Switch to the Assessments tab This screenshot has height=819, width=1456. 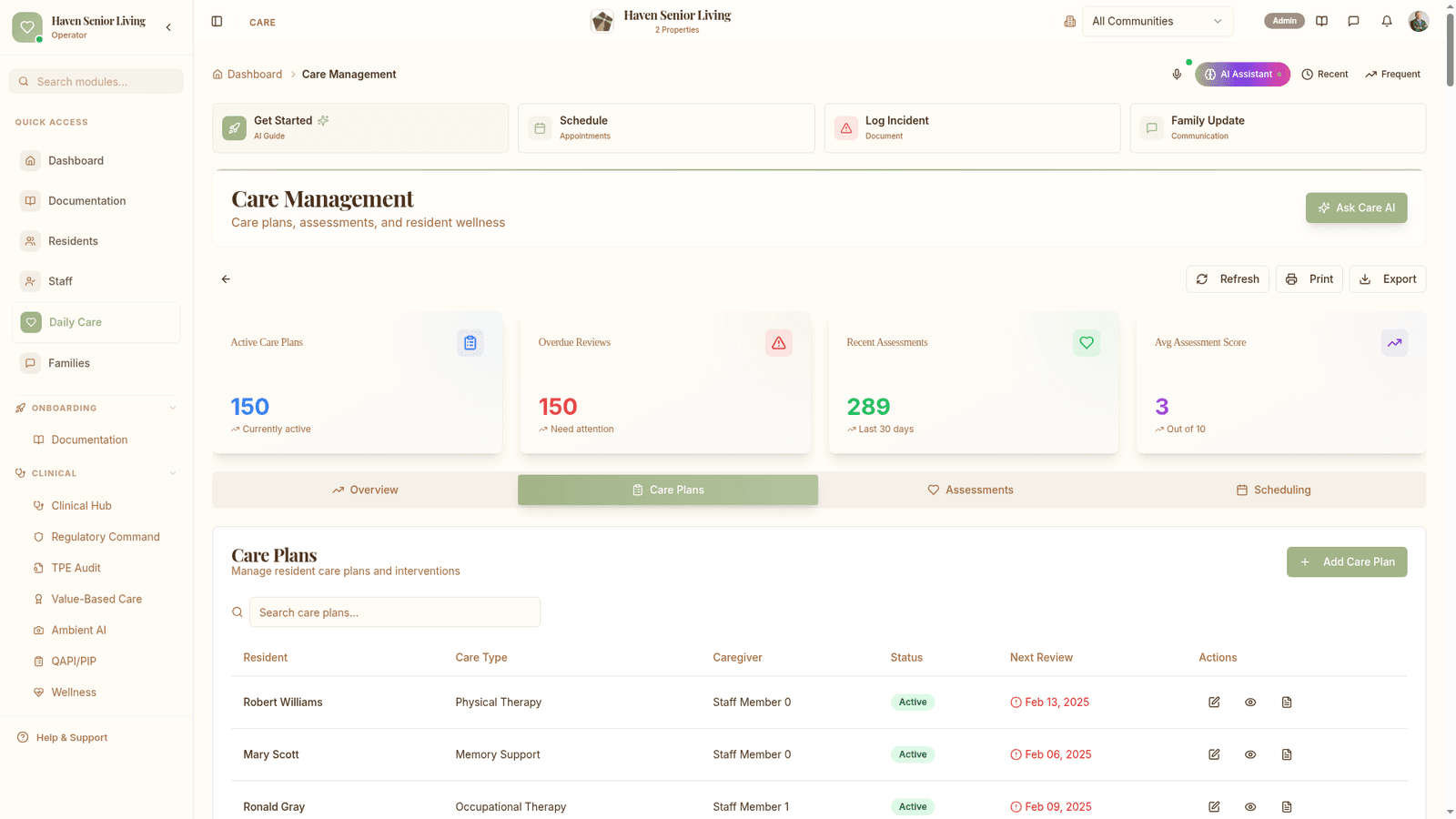click(x=970, y=490)
